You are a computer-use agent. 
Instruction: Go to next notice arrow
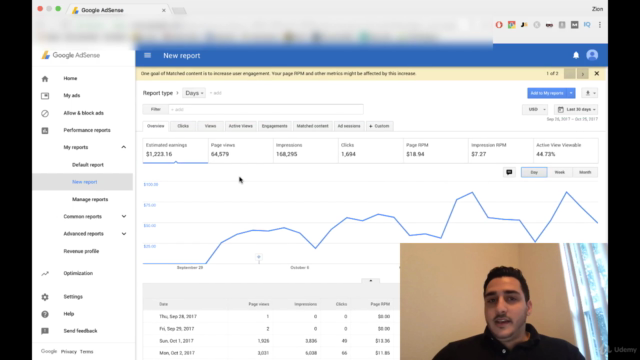click(x=582, y=74)
